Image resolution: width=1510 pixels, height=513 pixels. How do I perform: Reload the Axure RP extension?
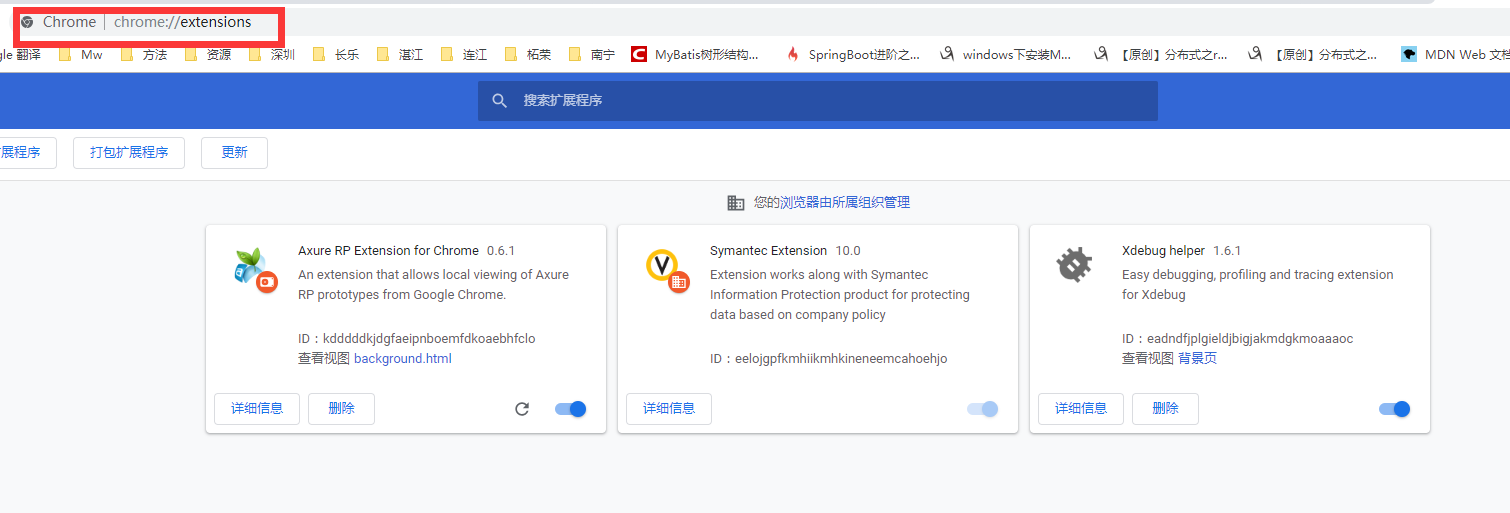pyautogui.click(x=522, y=409)
